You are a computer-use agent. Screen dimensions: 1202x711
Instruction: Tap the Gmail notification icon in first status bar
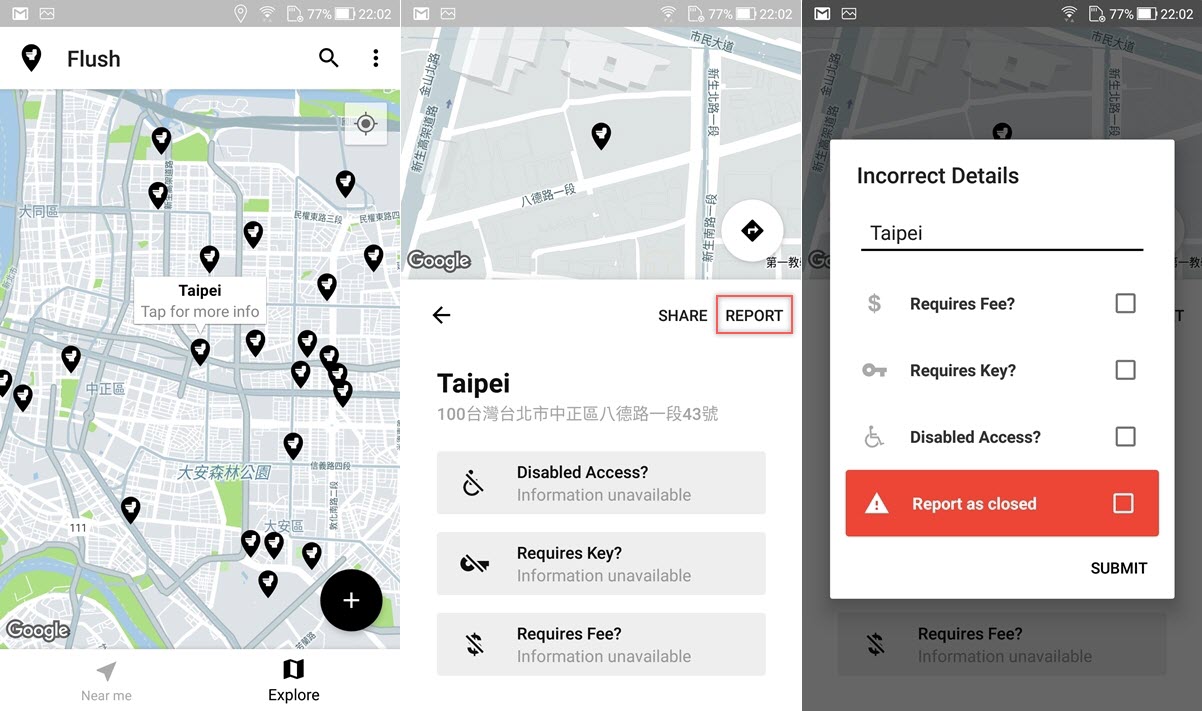20,14
